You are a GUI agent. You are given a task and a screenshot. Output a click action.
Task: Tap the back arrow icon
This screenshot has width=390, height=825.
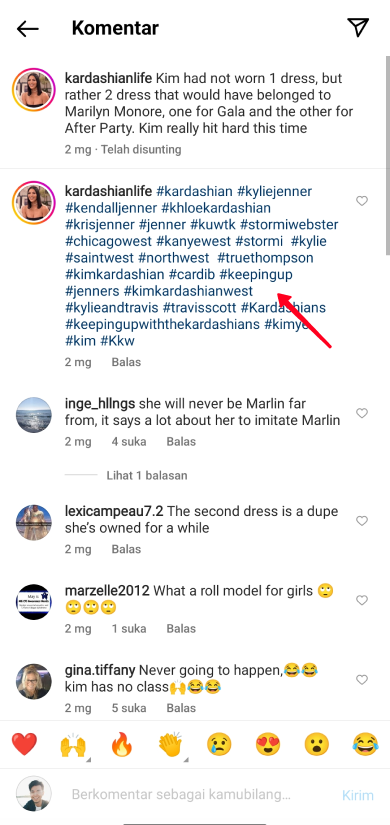27,28
